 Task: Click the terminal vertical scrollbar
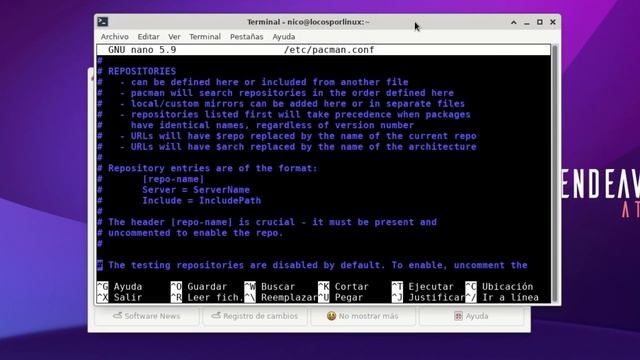tap(554, 173)
